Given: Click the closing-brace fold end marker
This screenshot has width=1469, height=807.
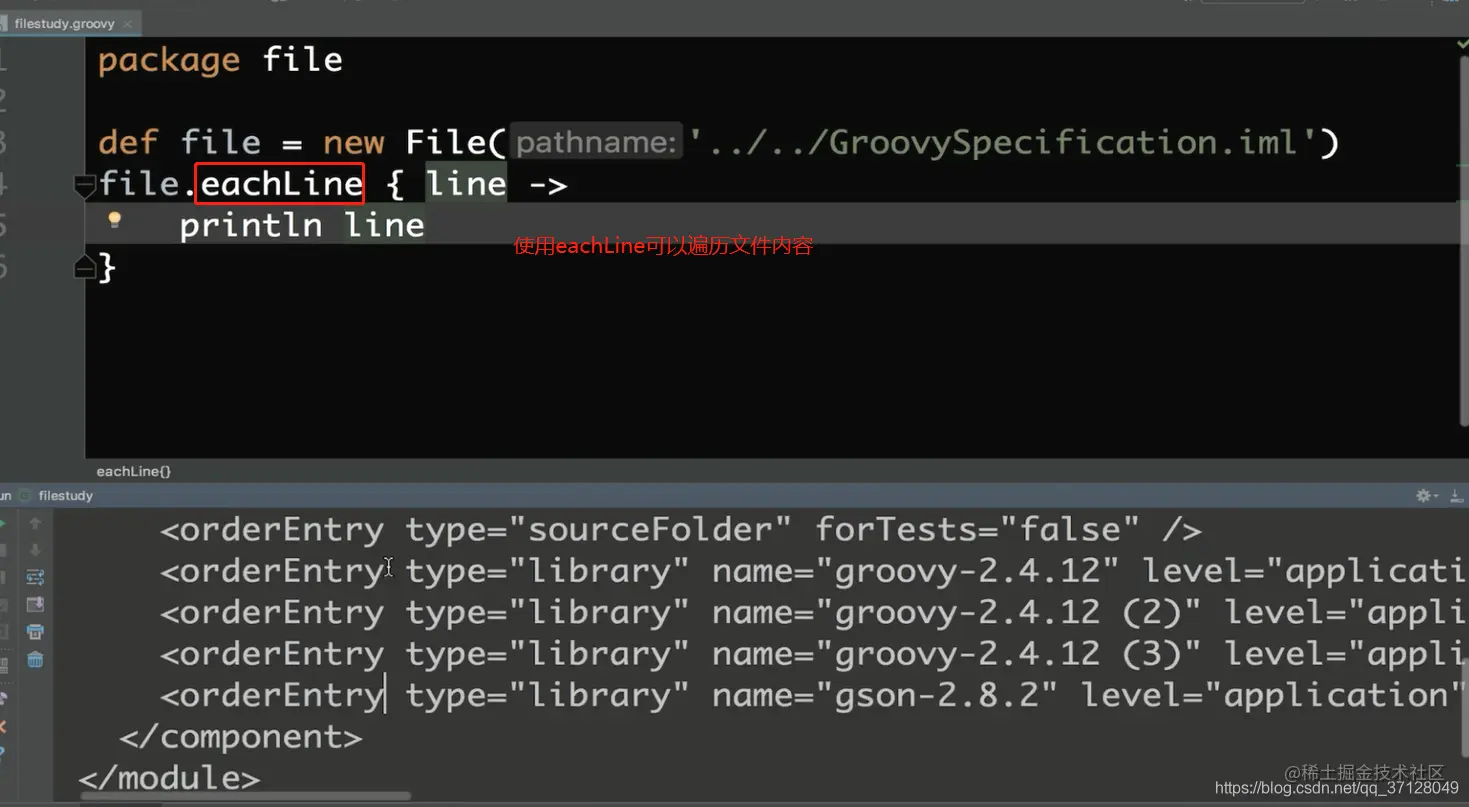Looking at the screenshot, I should [x=85, y=267].
